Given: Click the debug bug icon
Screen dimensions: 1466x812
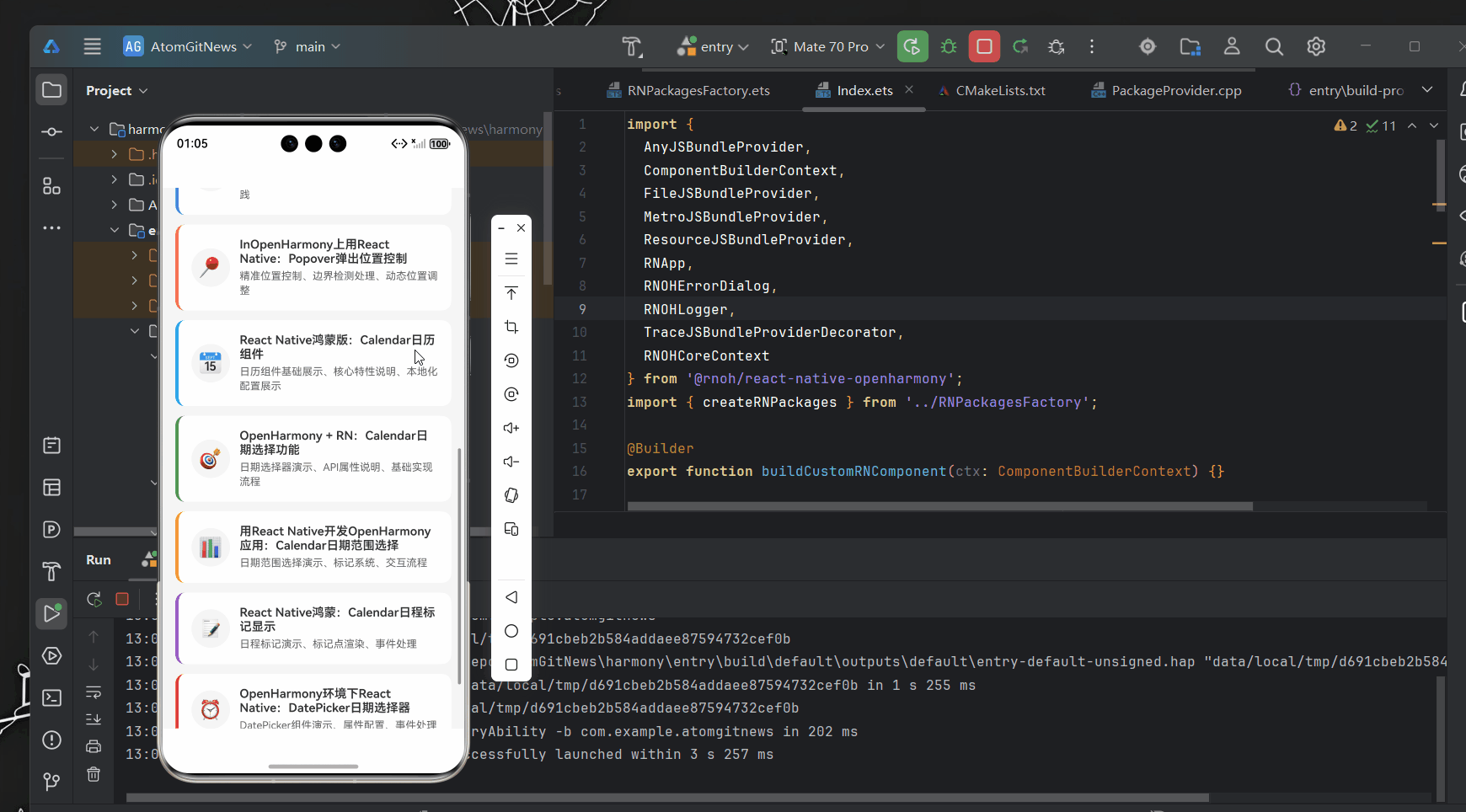Looking at the screenshot, I should 949,46.
